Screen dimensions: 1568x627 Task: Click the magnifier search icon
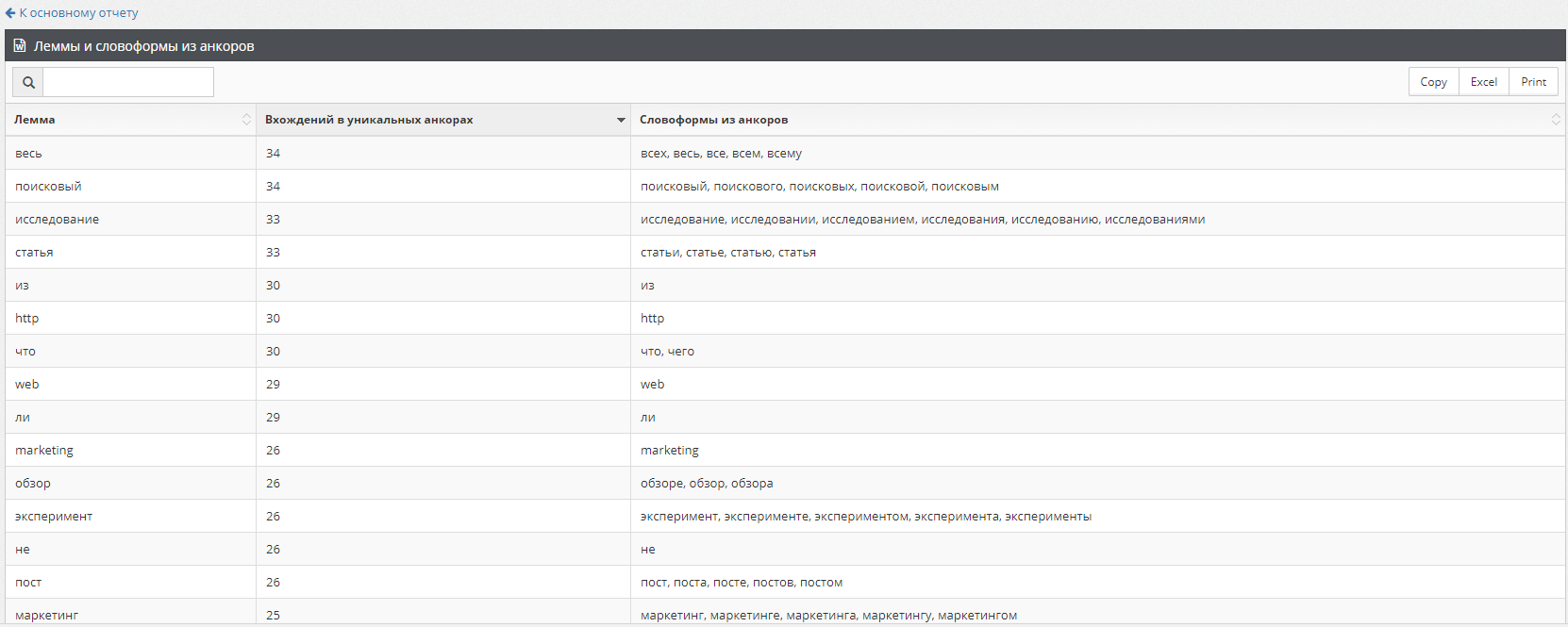28,82
